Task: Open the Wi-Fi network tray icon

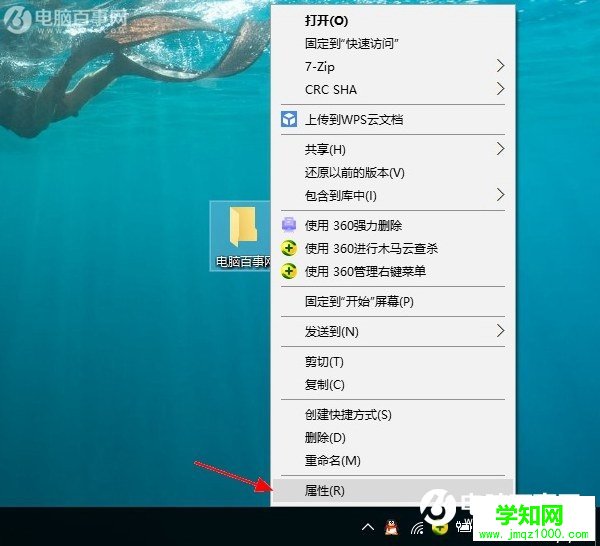Action: click(x=417, y=528)
